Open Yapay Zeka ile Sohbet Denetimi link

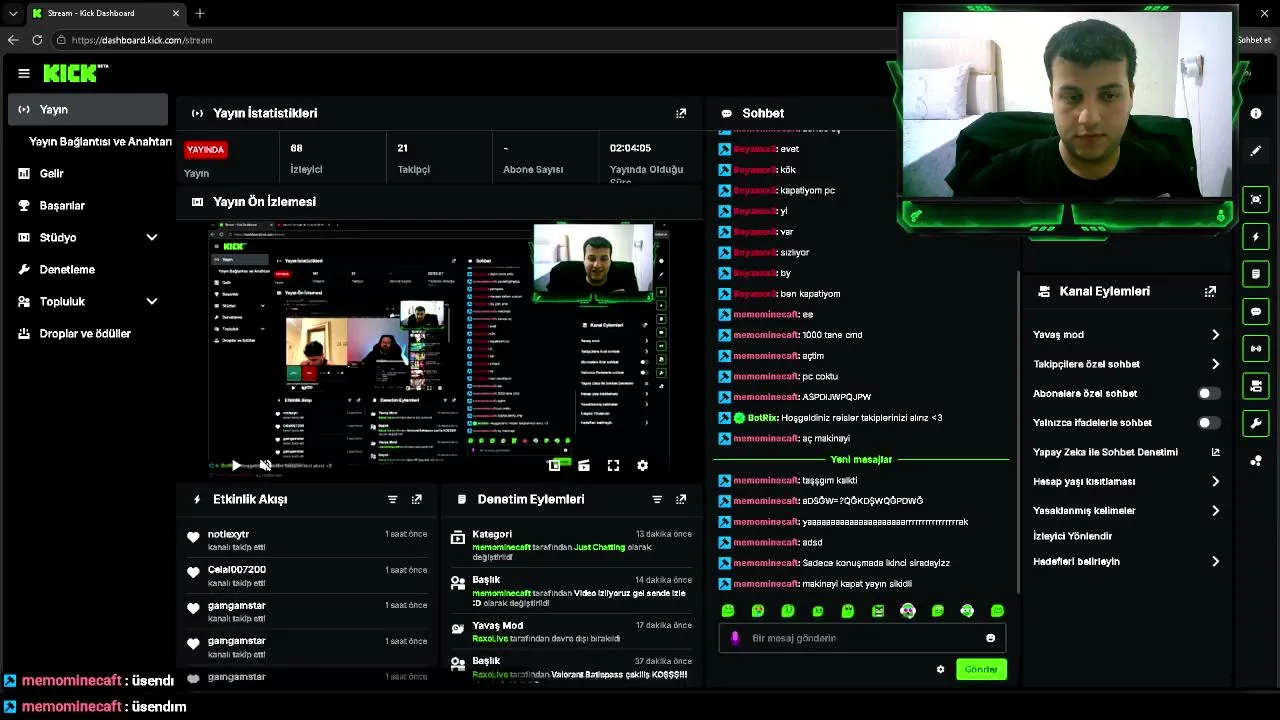click(1126, 452)
